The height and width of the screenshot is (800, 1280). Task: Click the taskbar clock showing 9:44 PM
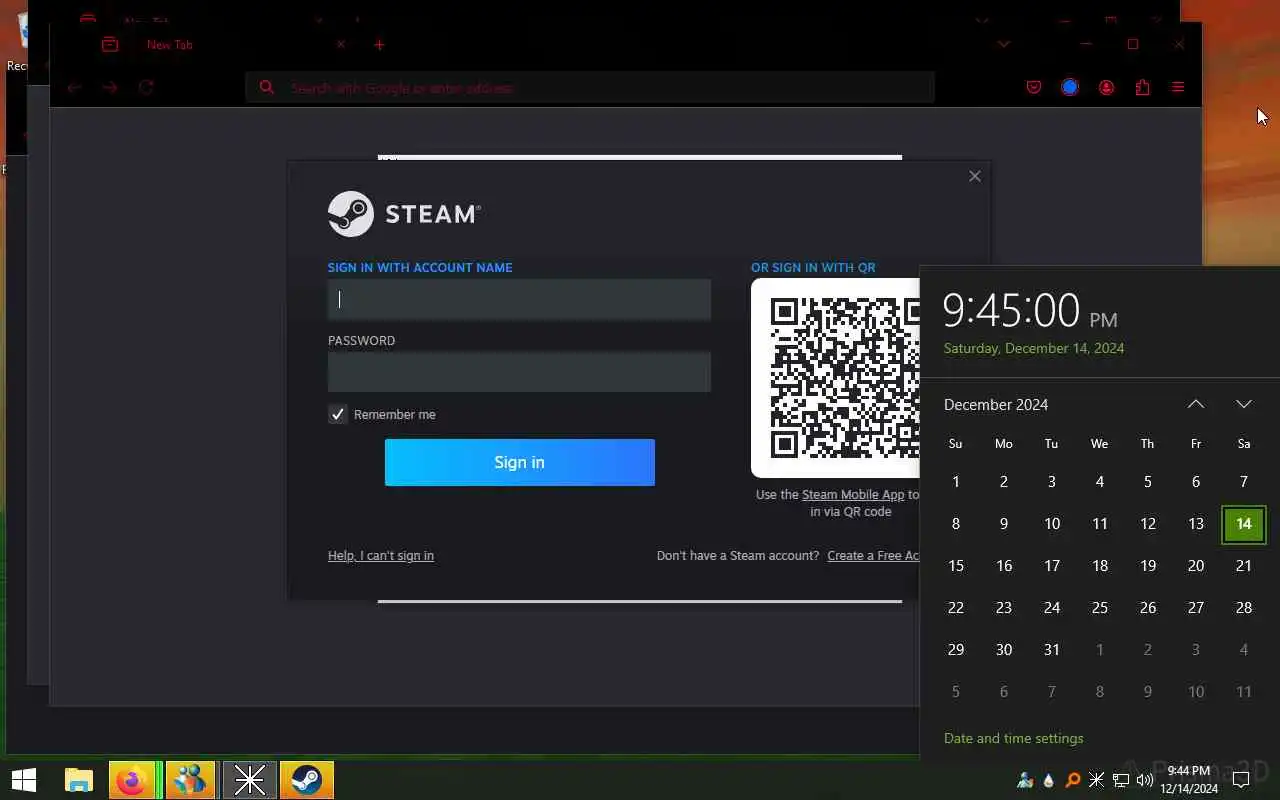tap(1189, 780)
